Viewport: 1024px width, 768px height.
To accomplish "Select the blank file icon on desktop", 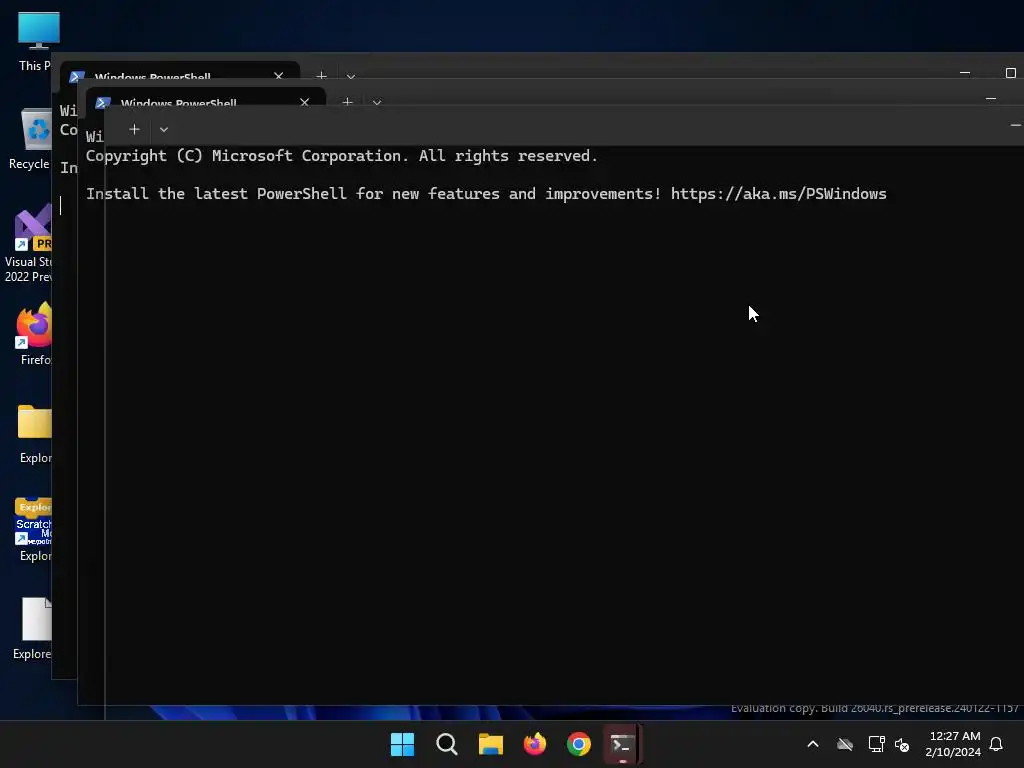I will pos(33,628).
